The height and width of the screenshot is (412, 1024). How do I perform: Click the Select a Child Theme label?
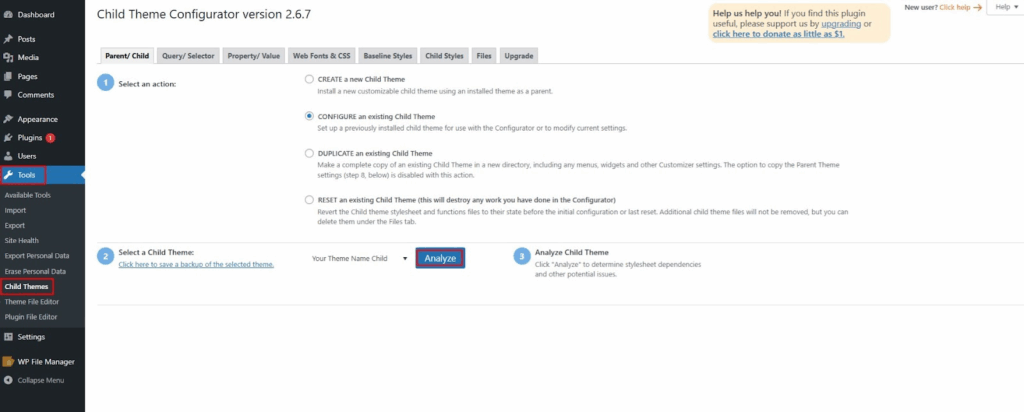point(156,252)
